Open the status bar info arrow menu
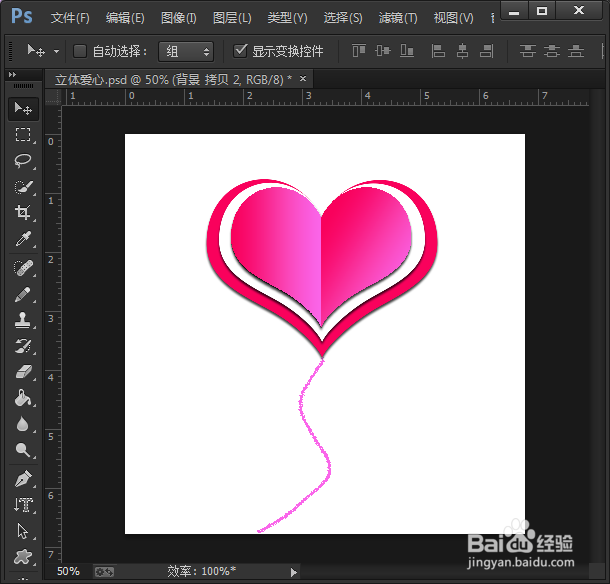Viewport: 610px width, 584px height. point(294,572)
